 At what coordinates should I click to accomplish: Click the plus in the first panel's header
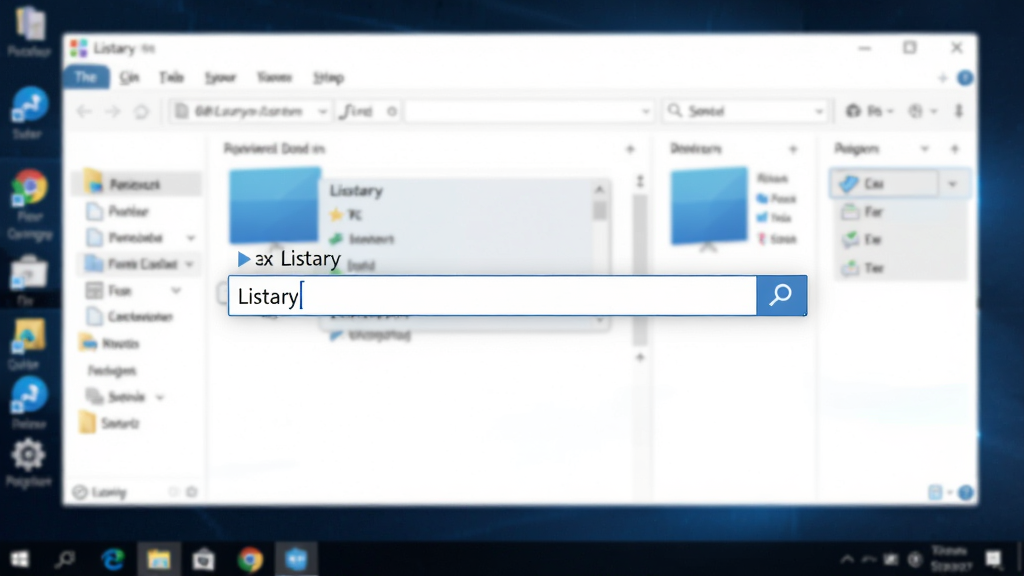(x=630, y=150)
